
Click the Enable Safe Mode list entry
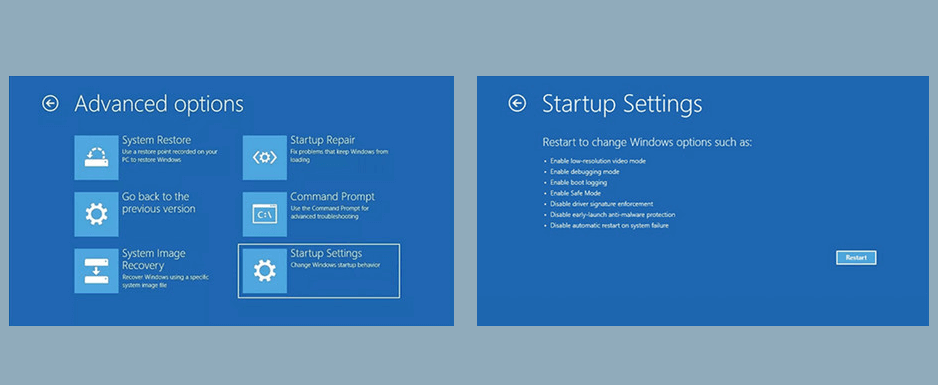[x=575, y=193]
